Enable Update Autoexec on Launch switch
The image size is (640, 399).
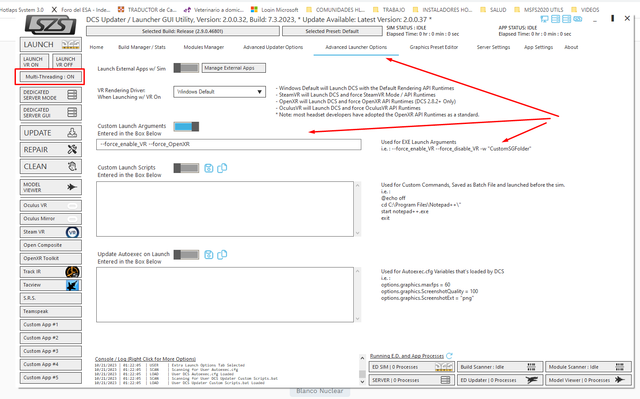(186, 255)
